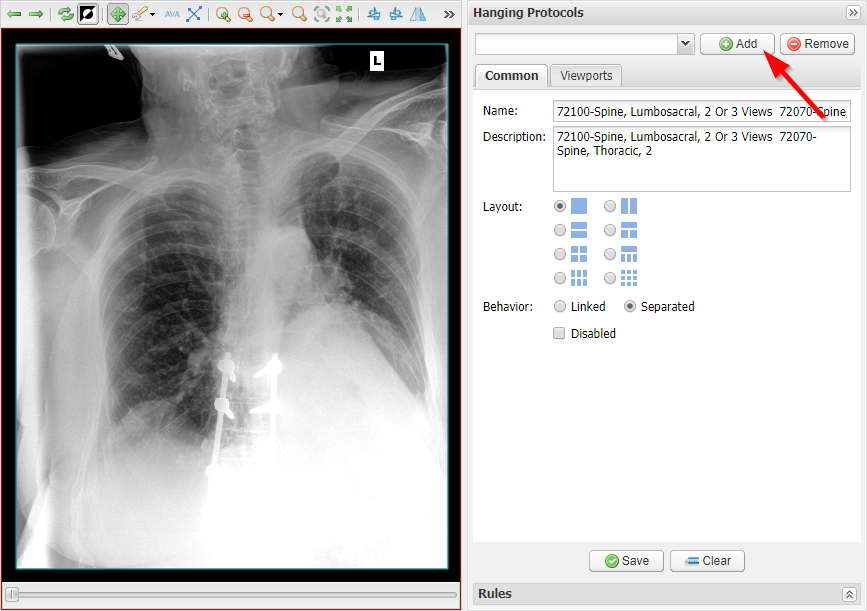Switch to the Viewports tab

click(x=586, y=76)
